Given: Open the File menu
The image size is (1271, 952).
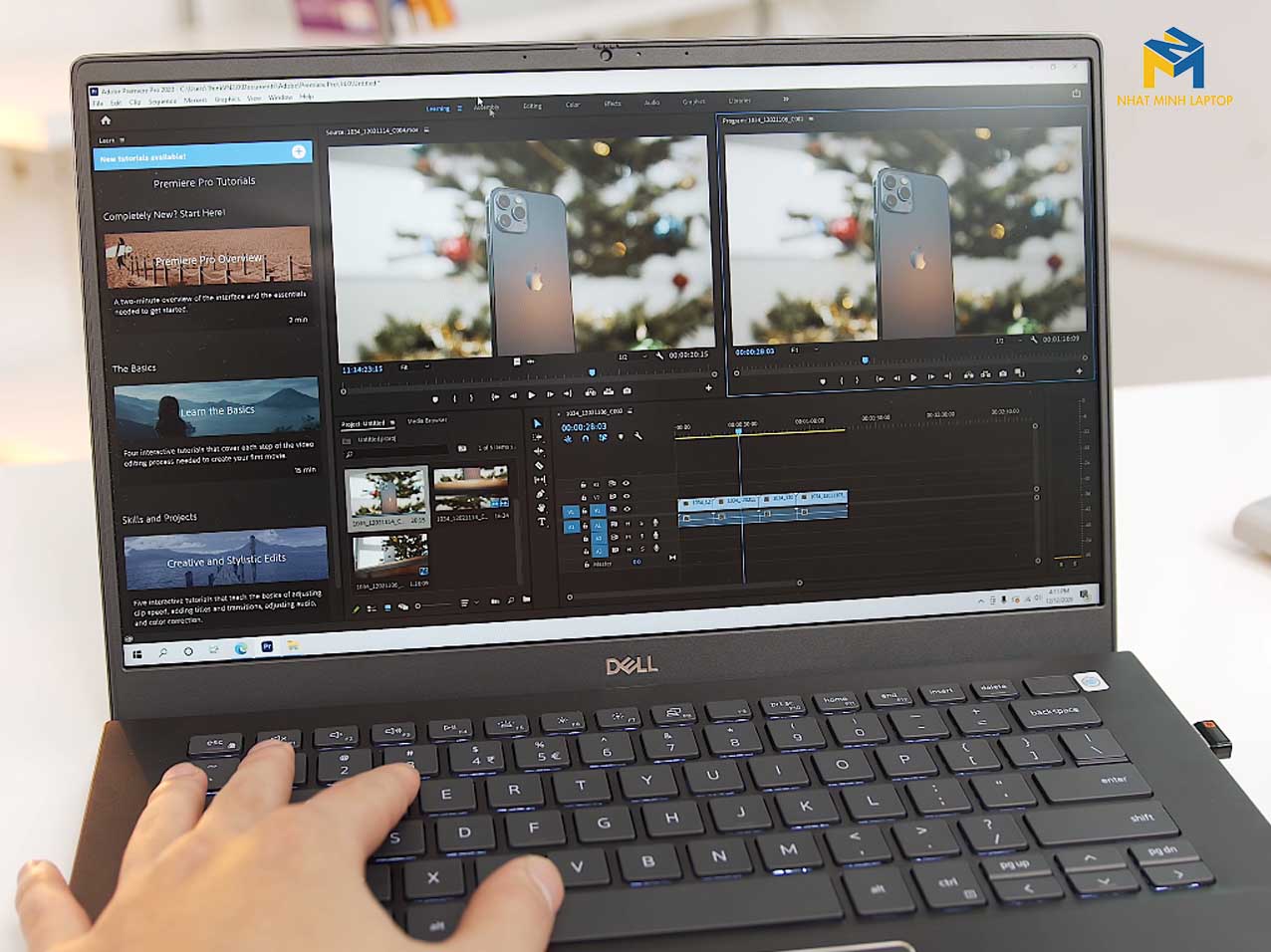Looking at the screenshot, I should click(x=98, y=103).
